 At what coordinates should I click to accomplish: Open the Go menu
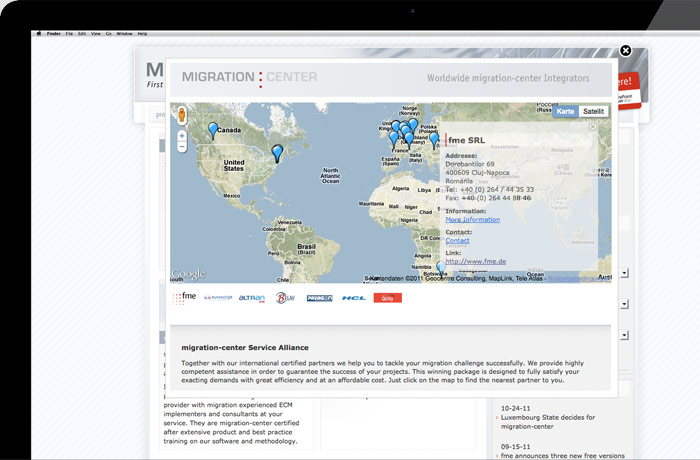coord(108,33)
